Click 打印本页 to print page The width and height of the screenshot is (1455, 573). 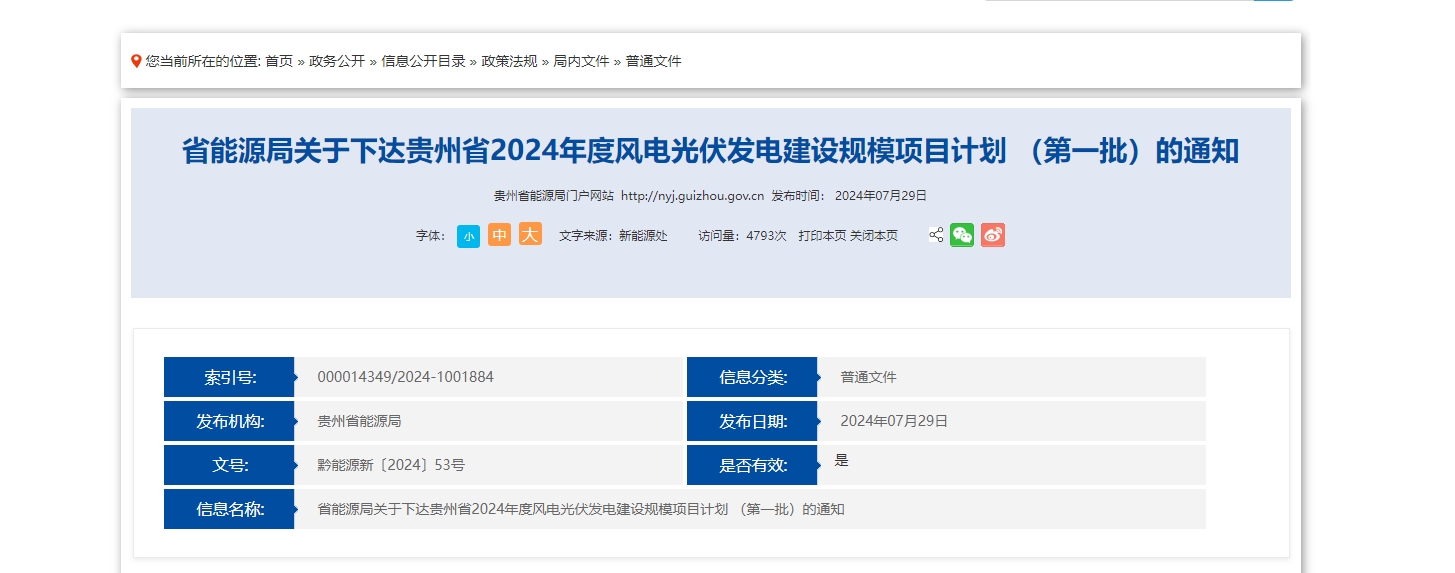coord(822,236)
